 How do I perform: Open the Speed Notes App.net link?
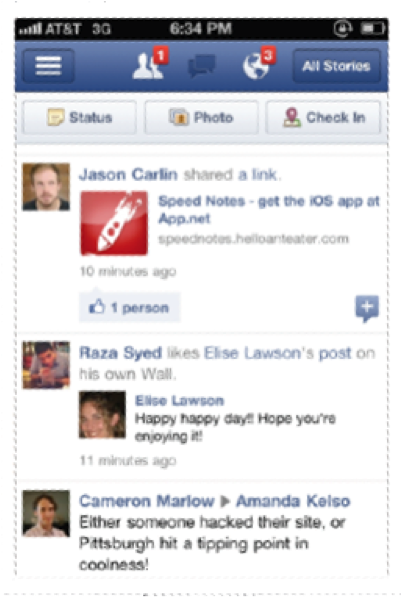269,209
